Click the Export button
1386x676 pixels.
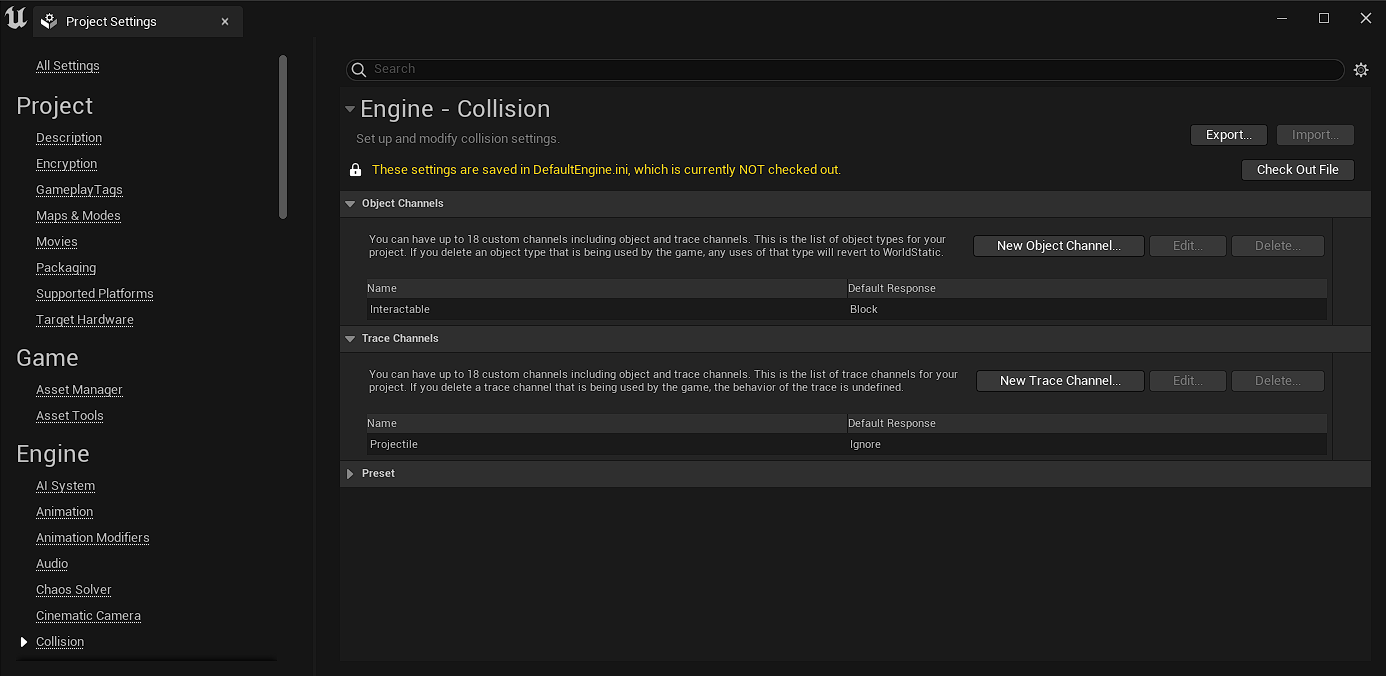point(1228,135)
